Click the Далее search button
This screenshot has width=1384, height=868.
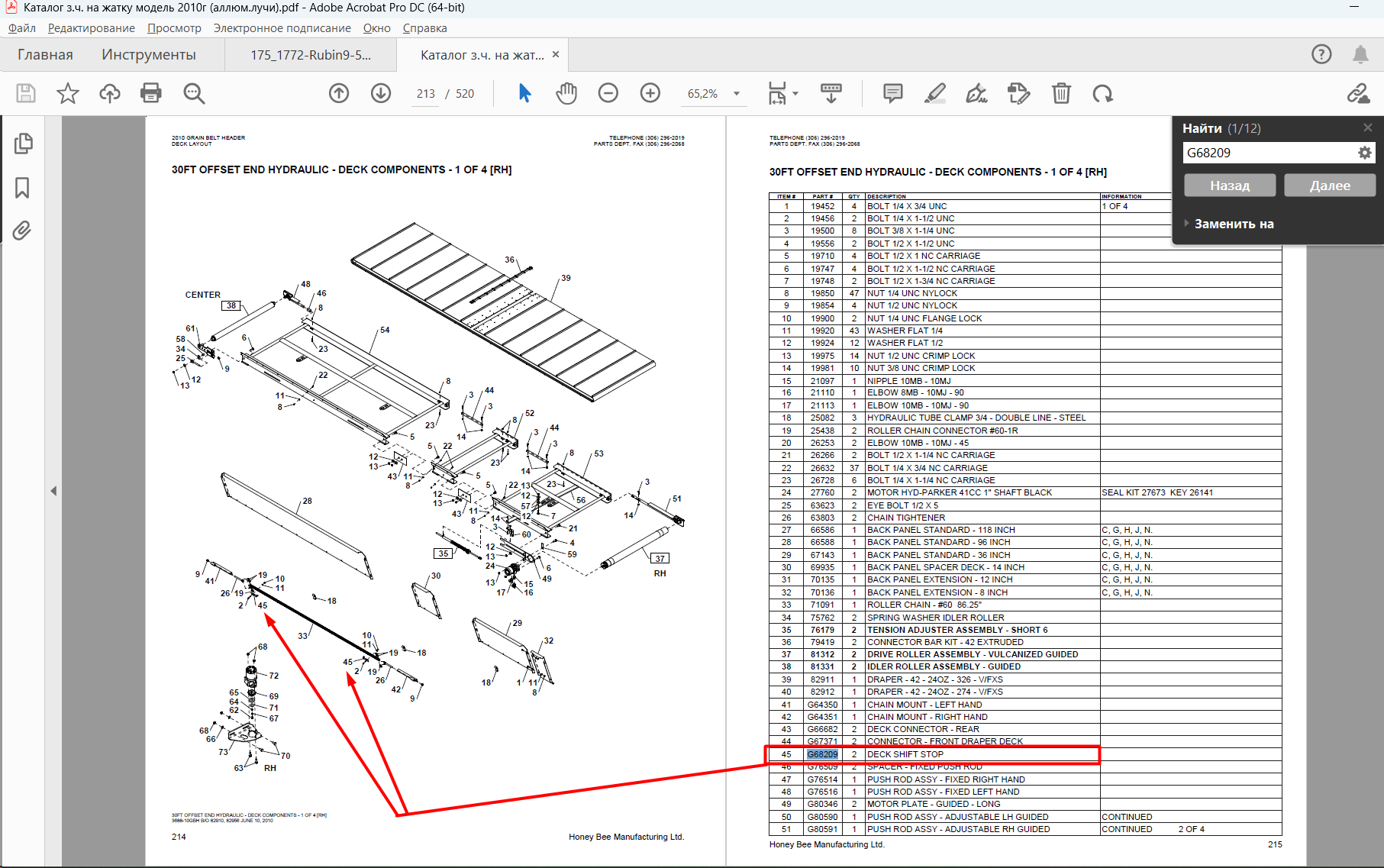pos(1330,186)
